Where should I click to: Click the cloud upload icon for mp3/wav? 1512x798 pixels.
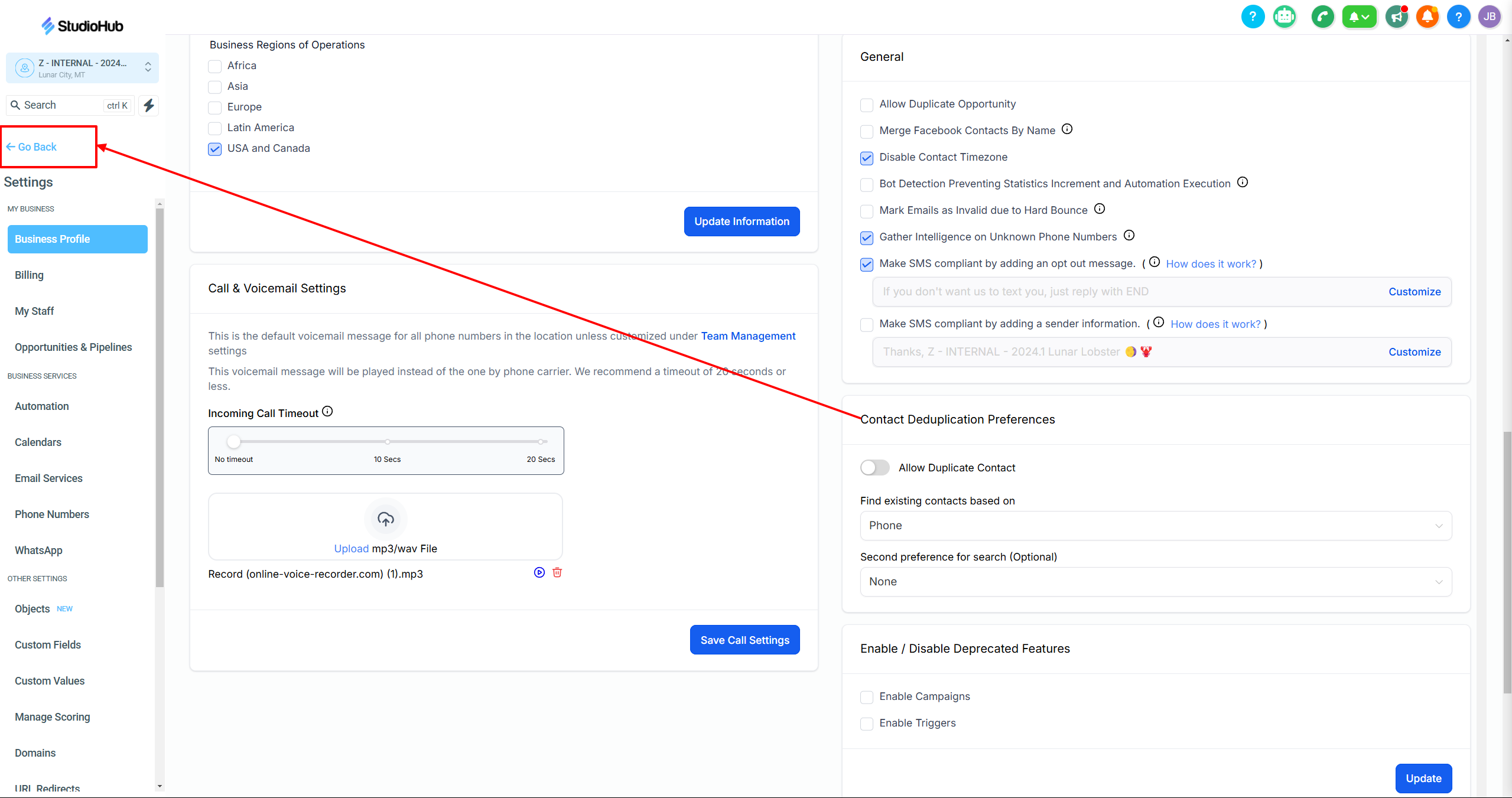click(x=386, y=519)
